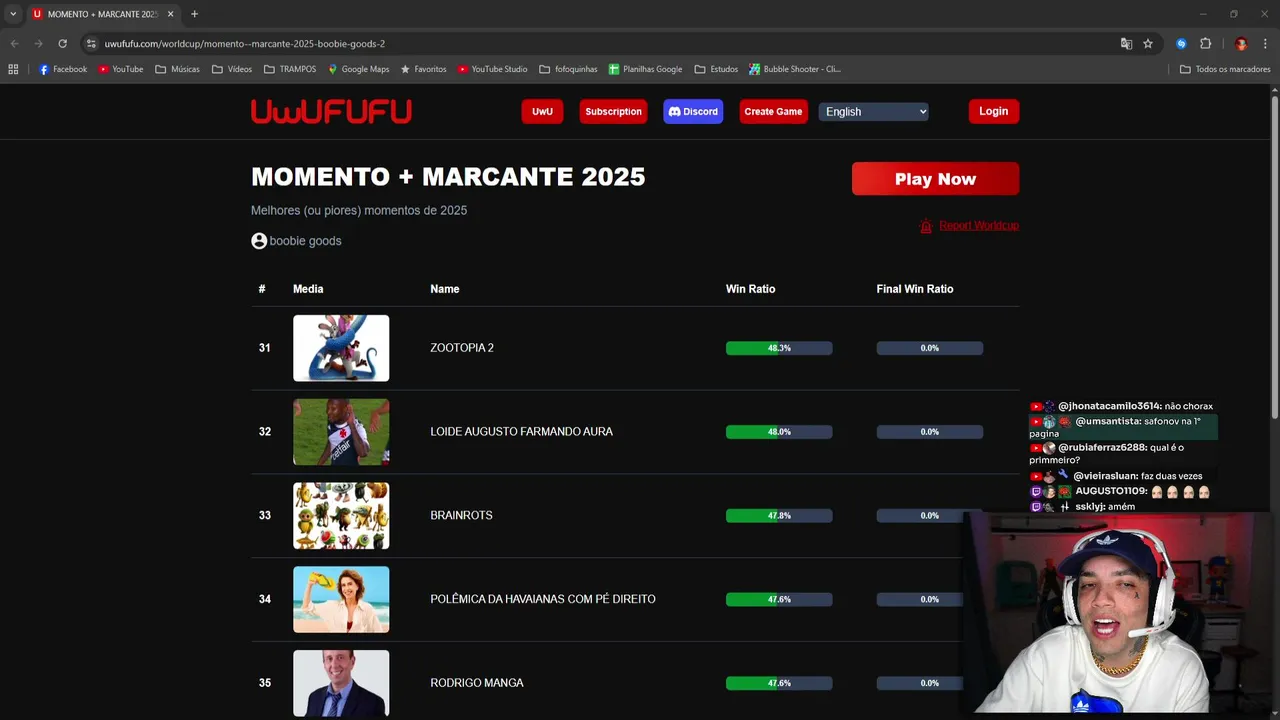Click the ZOOTOPIA 2 name text
Screen dimensions: 1280x720
[462, 348]
